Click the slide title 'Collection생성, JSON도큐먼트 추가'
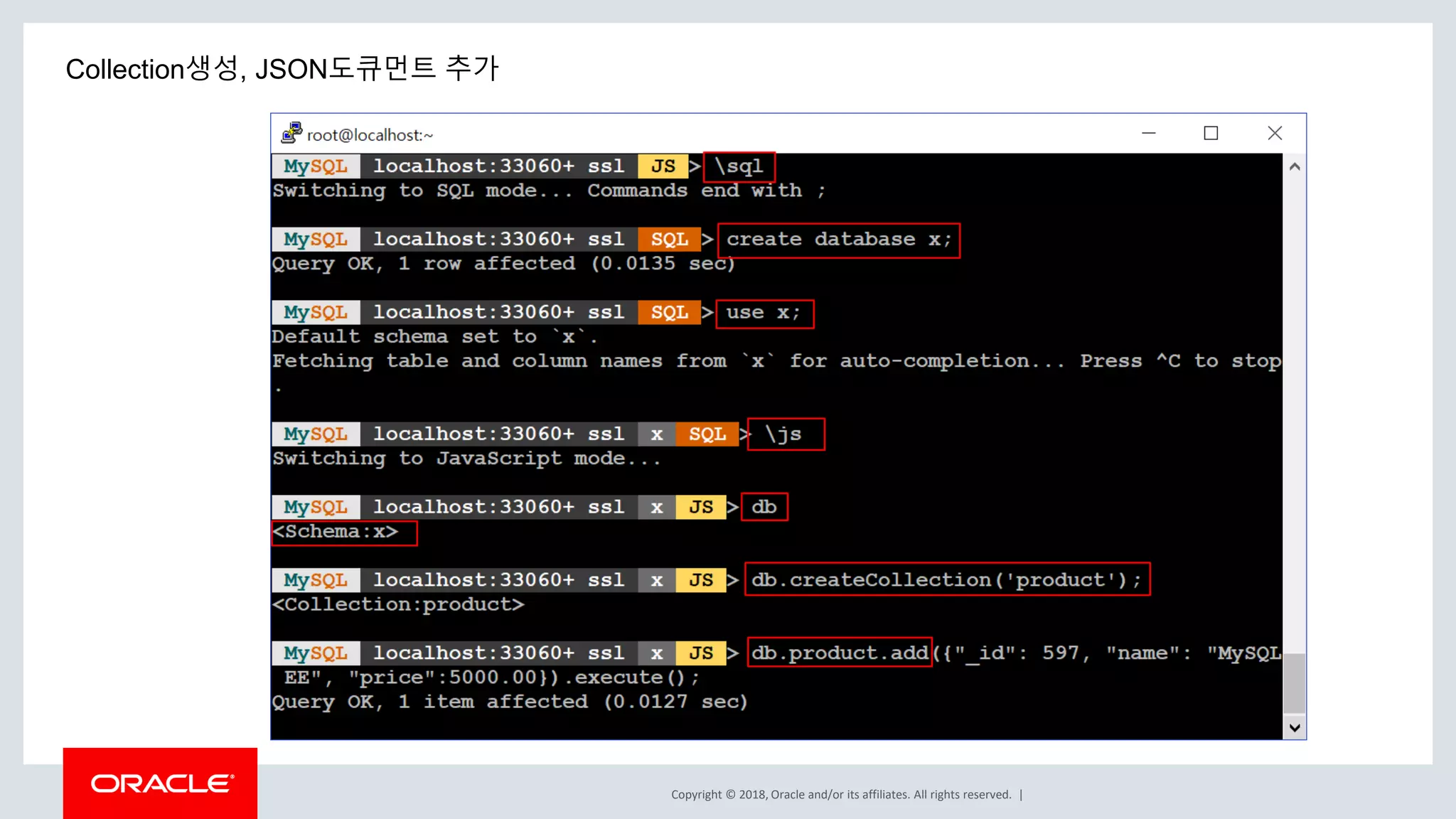Viewport: 1456px width, 819px height. (282, 69)
